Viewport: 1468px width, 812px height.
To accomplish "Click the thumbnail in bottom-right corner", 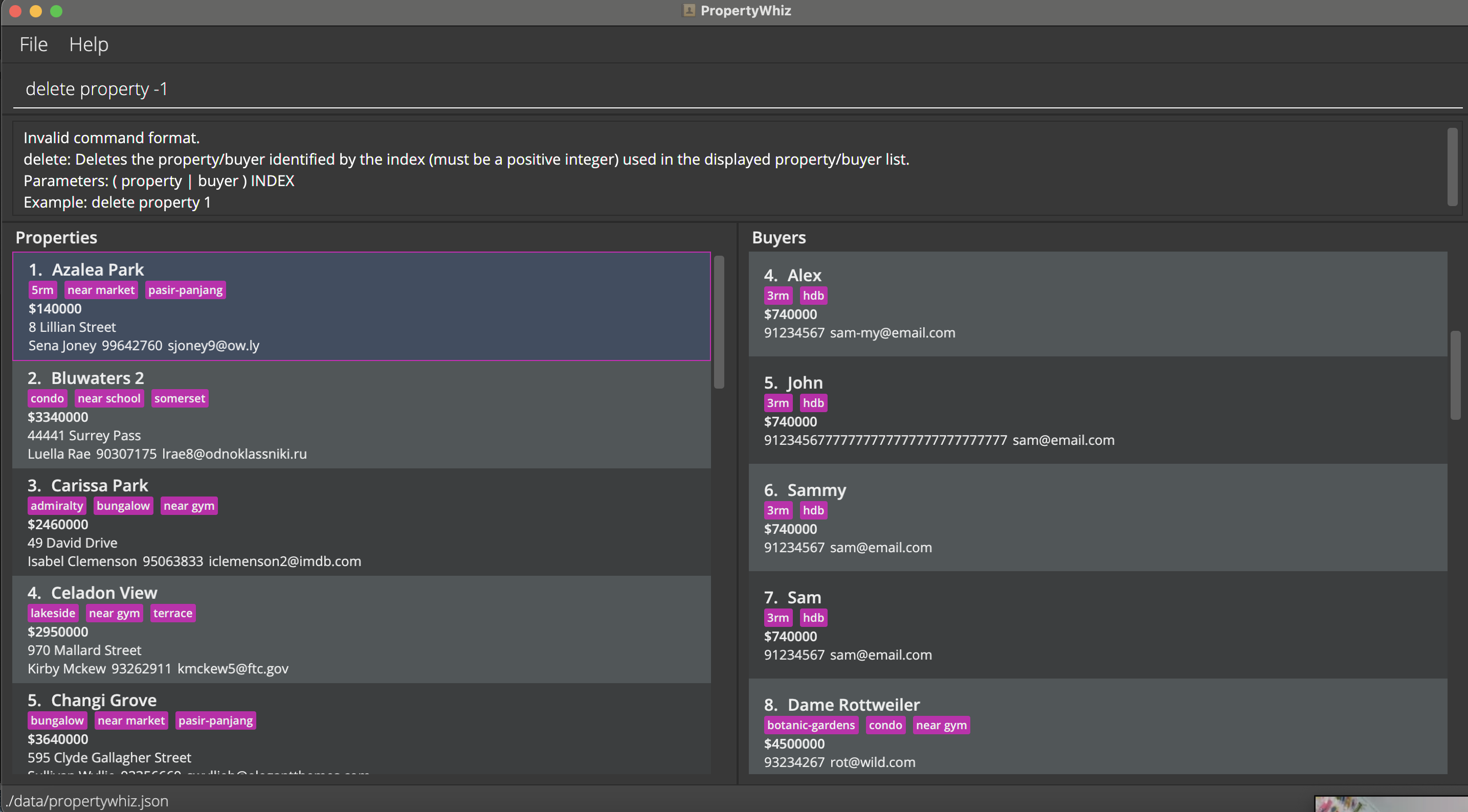I will coord(1390,804).
